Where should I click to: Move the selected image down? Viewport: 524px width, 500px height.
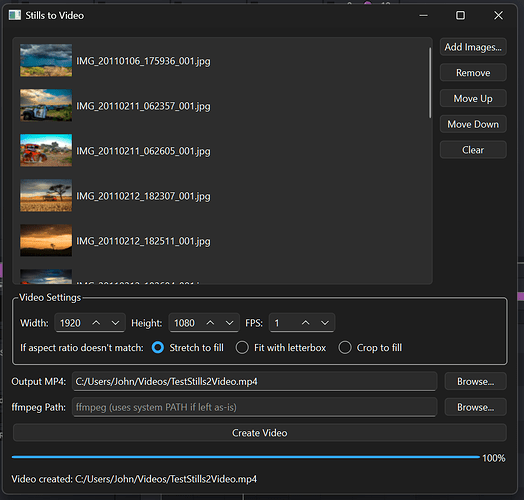[x=473, y=124]
